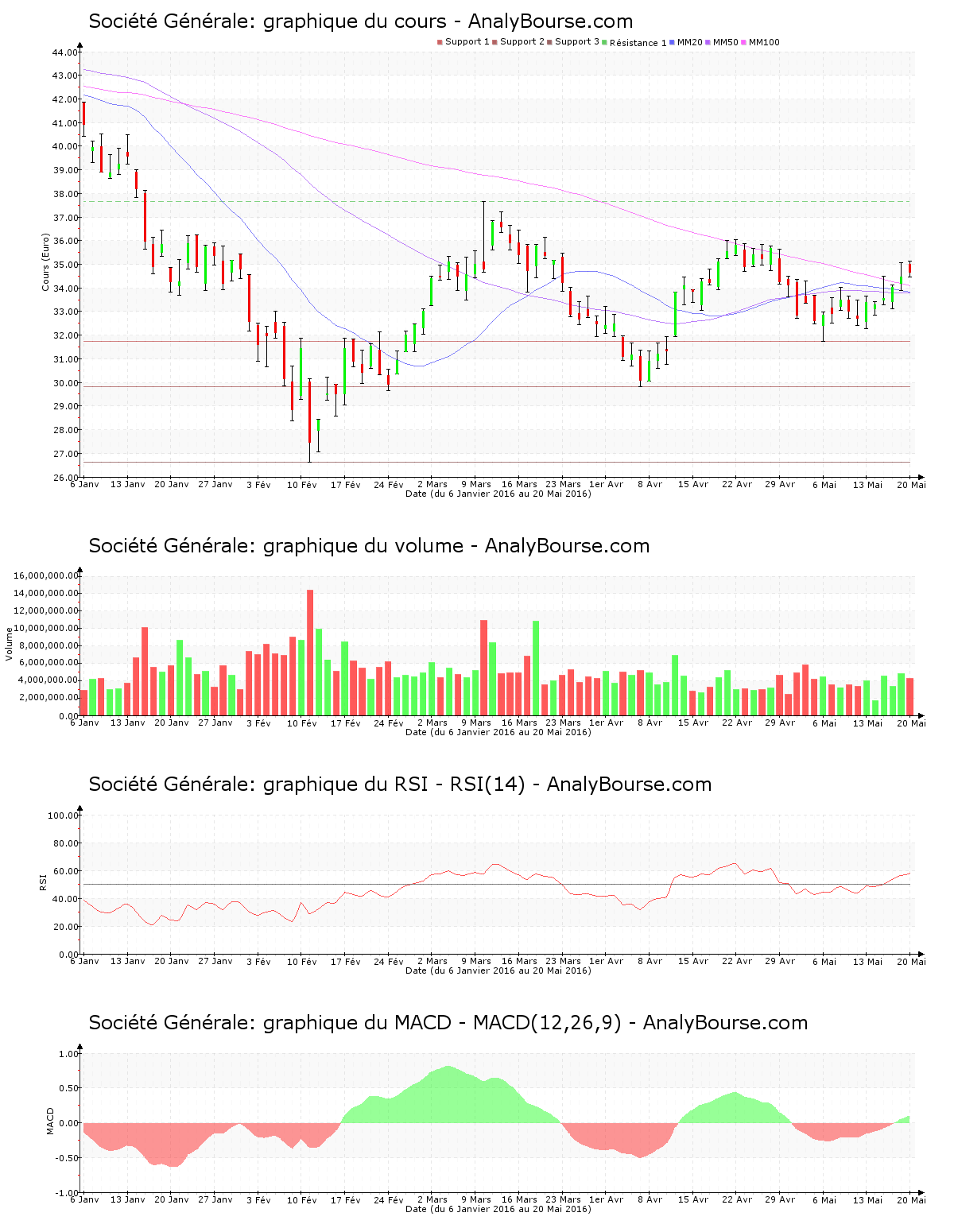Click the tallest red volume bar near 10 Fév

(310, 653)
